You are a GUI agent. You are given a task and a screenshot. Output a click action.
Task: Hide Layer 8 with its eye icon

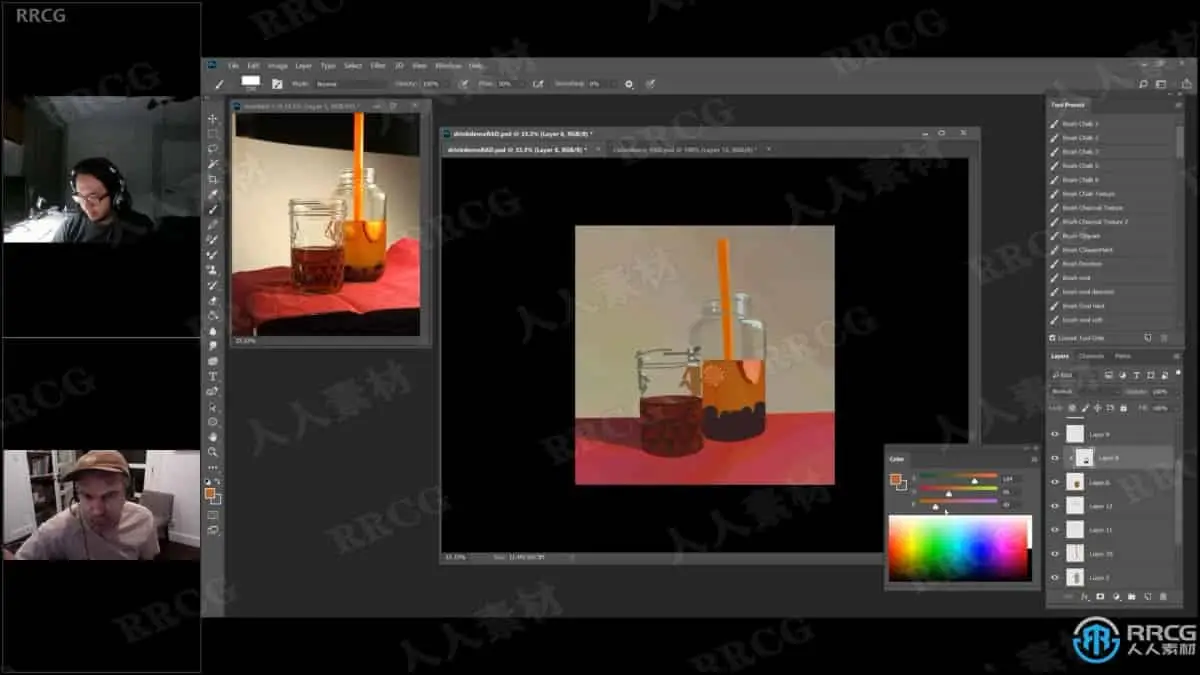pyautogui.click(x=1055, y=458)
